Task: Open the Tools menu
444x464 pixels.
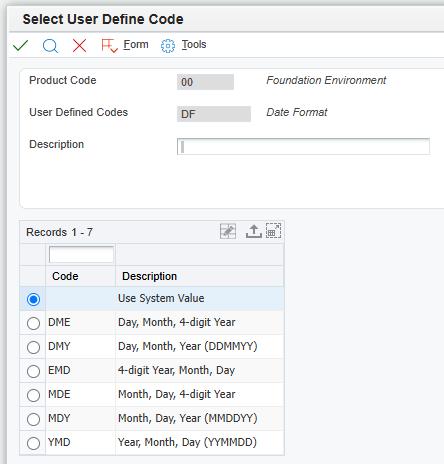Action: click(194, 44)
